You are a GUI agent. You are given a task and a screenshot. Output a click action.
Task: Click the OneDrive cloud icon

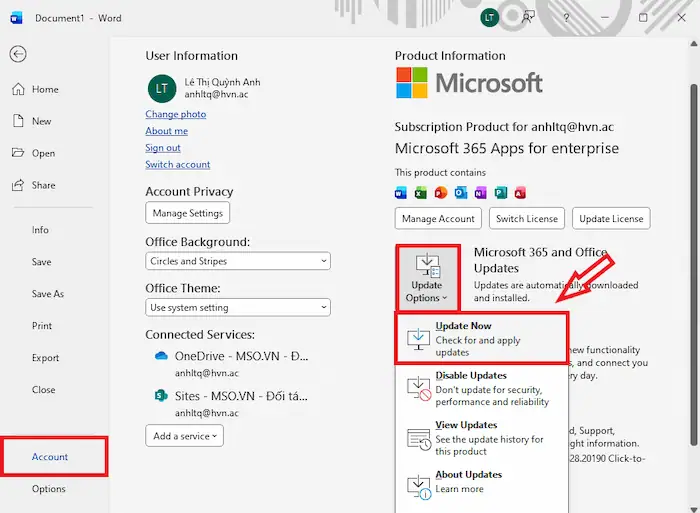160,356
